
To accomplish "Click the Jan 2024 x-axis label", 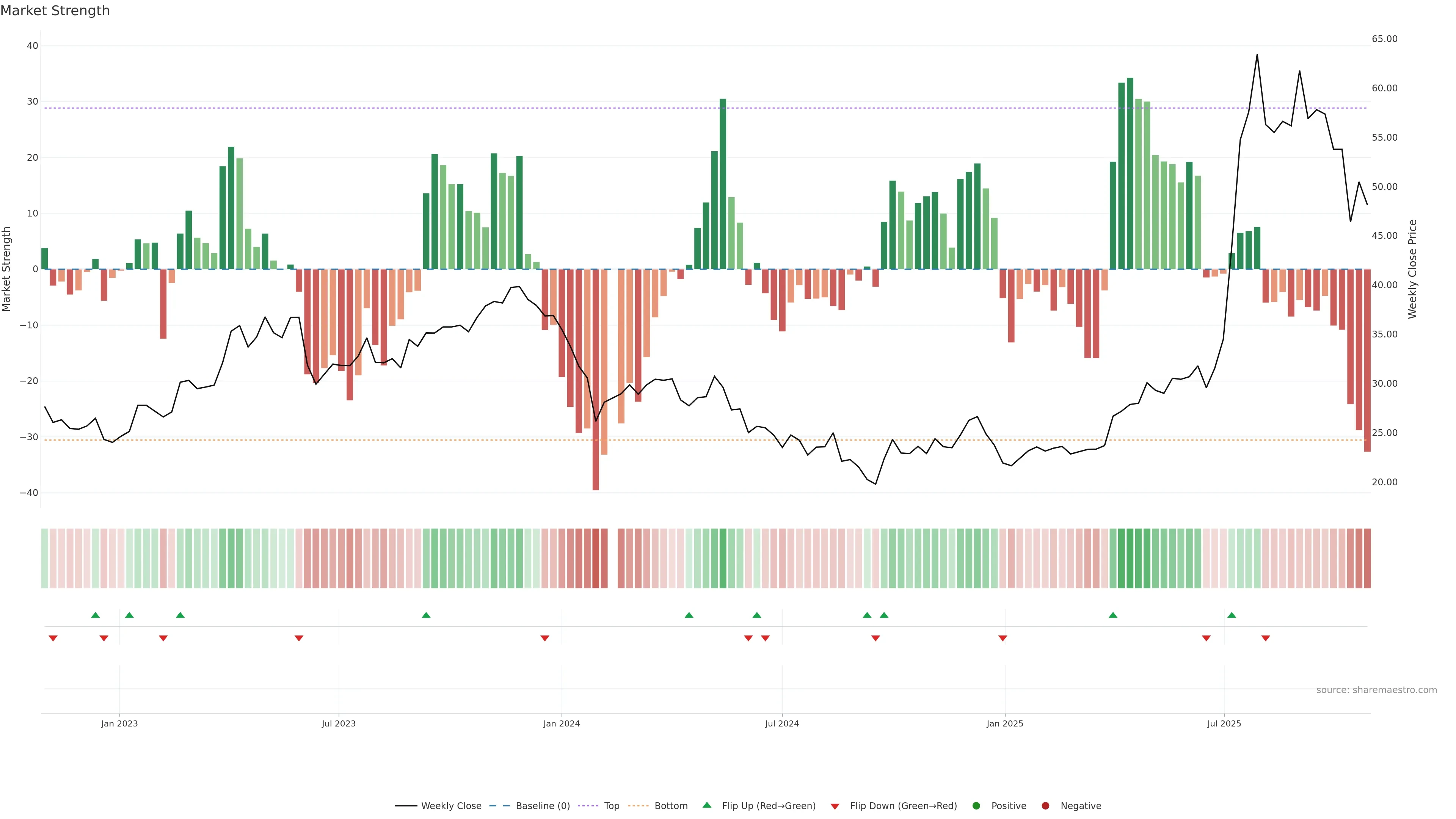I will (x=561, y=723).
